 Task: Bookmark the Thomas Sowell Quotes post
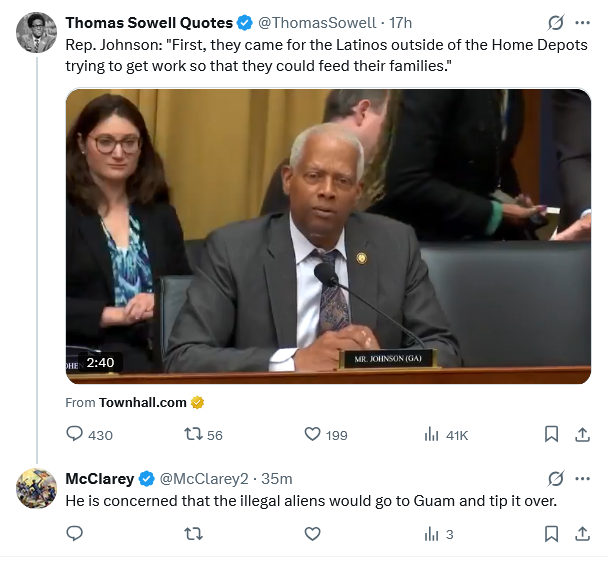(551, 434)
